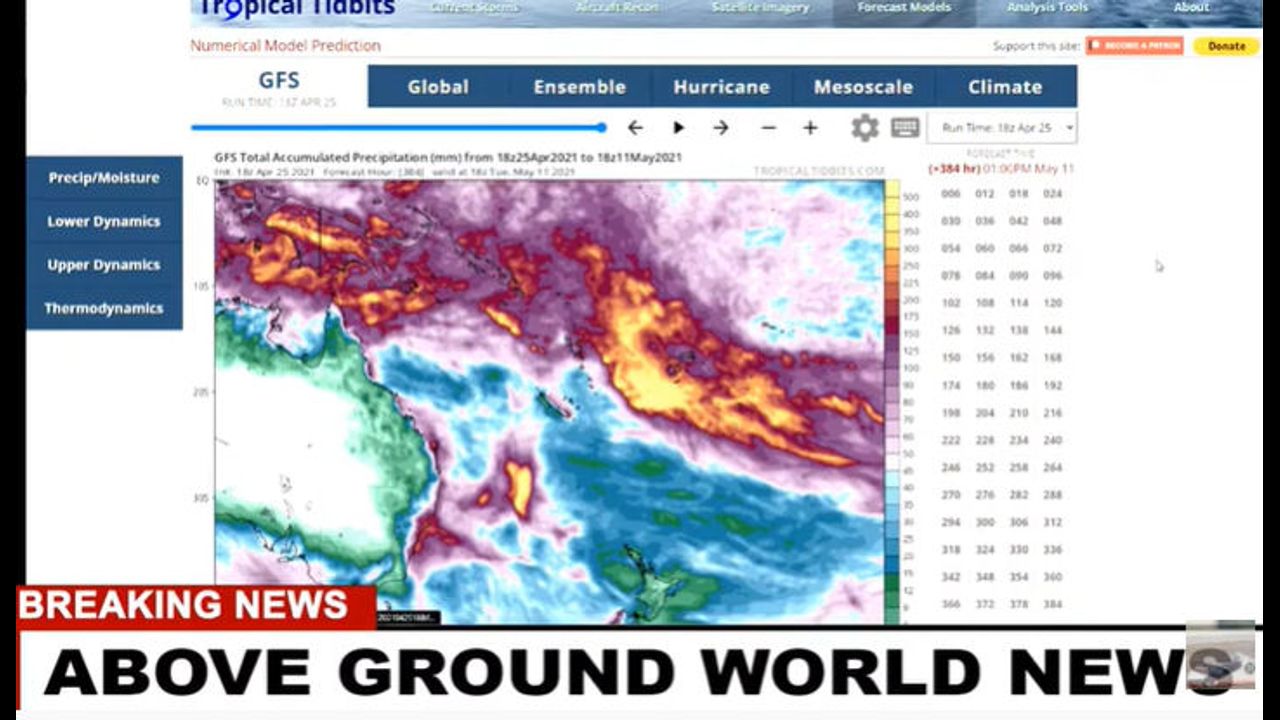Select forecast hour 384
The width and height of the screenshot is (1280, 720).
pyautogui.click(x=1051, y=604)
